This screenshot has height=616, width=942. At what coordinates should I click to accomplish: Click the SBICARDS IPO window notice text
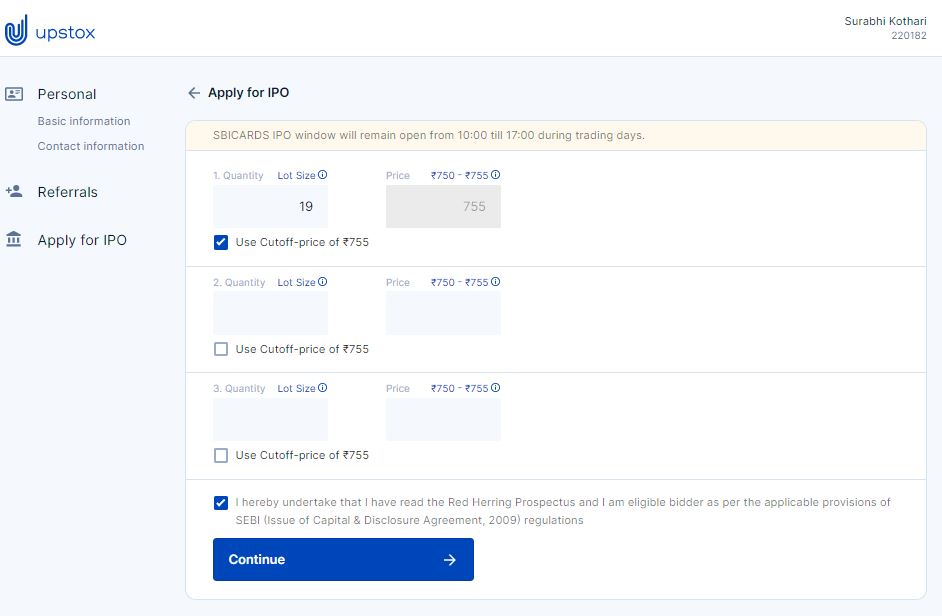pos(429,135)
